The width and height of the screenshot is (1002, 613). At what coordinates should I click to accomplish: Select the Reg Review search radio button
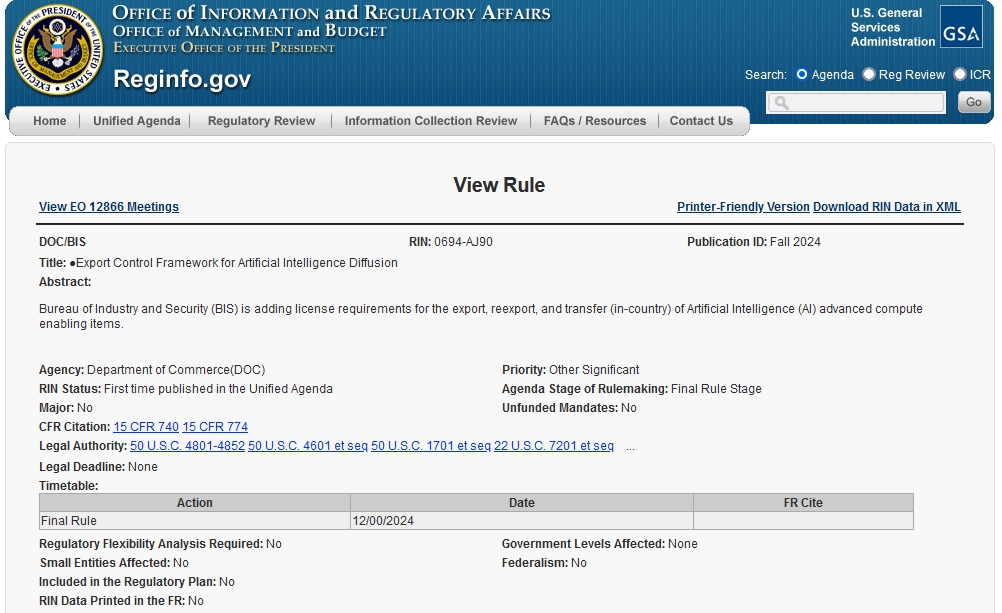coord(868,74)
